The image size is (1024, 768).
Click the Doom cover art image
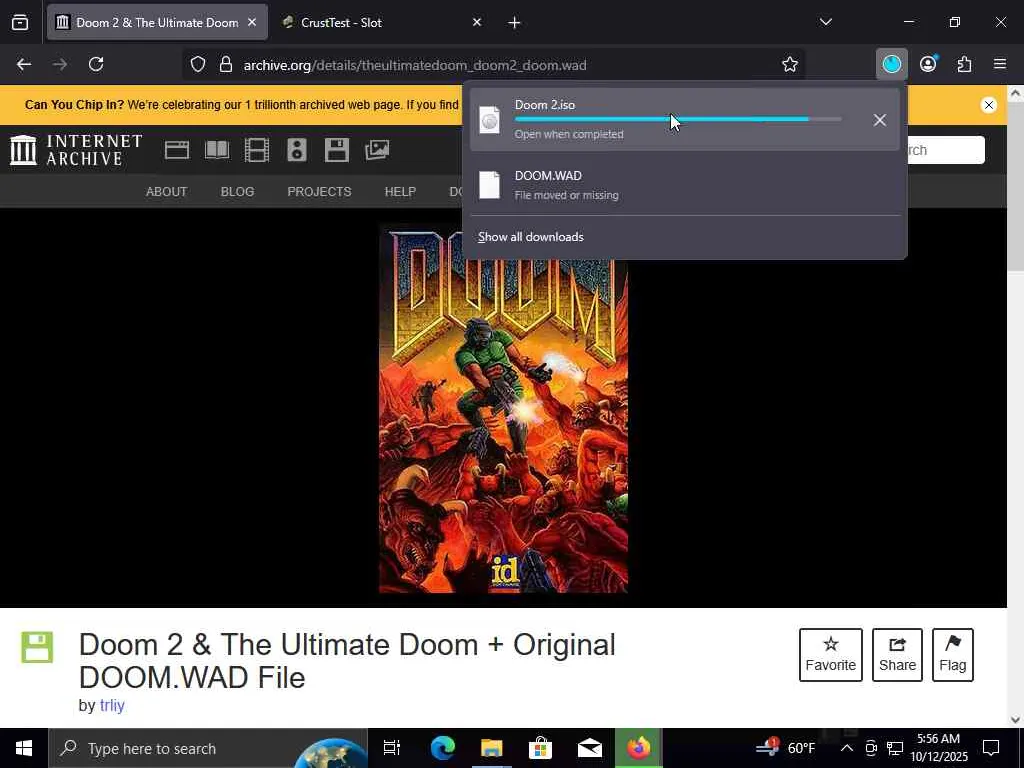(x=504, y=409)
